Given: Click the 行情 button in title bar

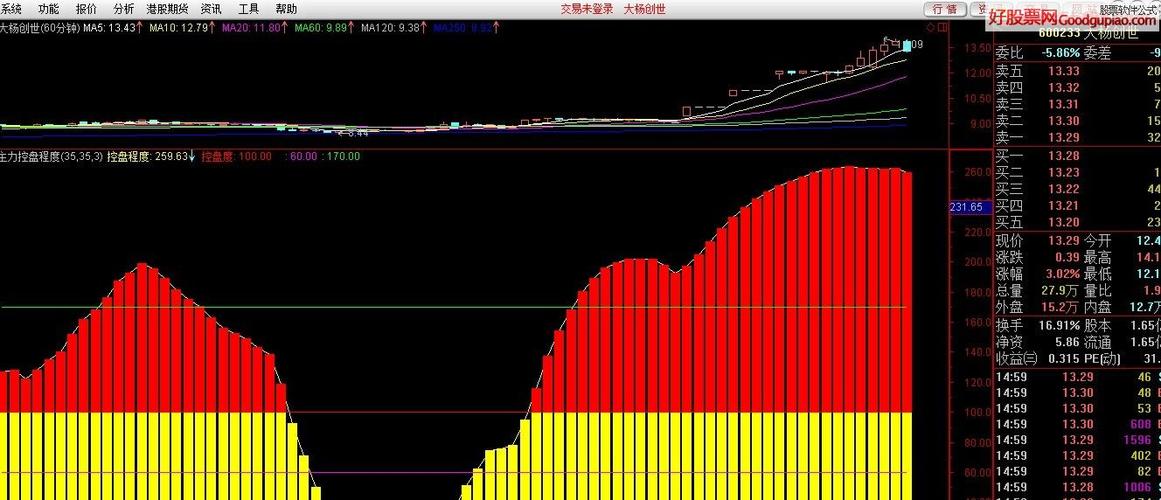Looking at the screenshot, I should pos(945,9).
